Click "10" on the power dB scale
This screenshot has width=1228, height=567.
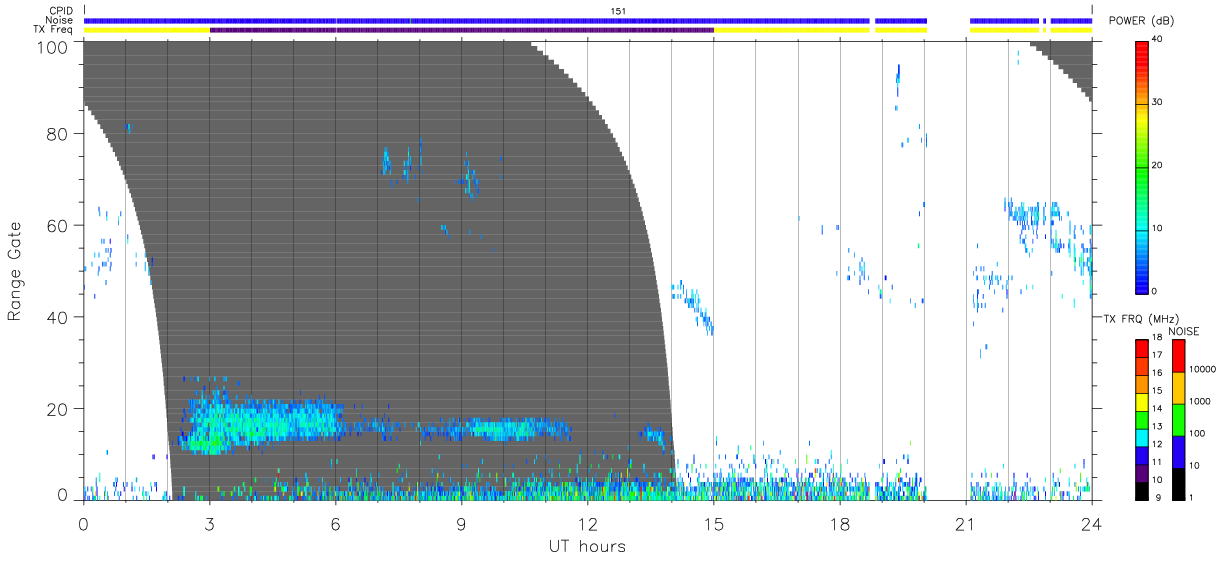[1159, 229]
